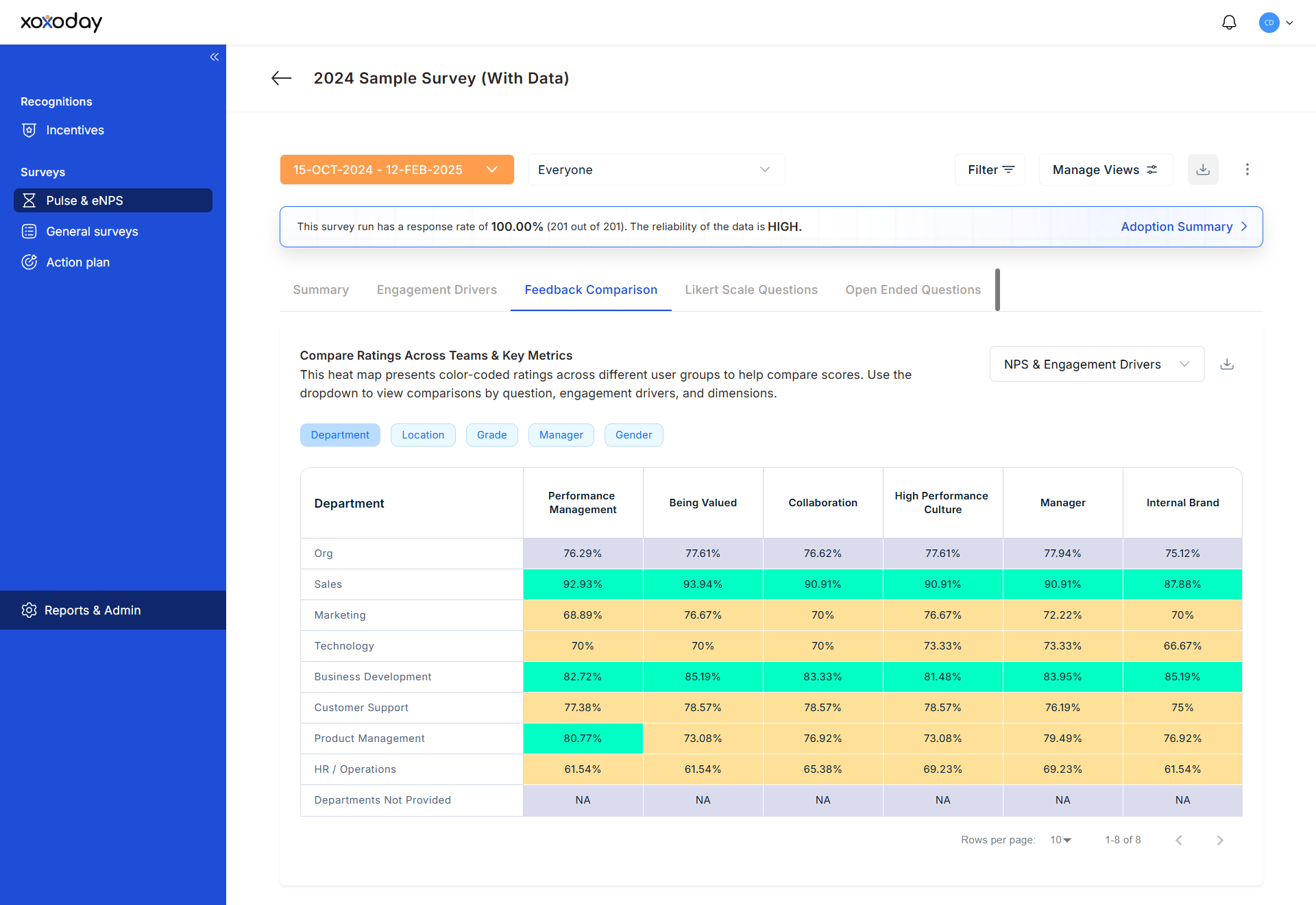
Task: Open the Likert Scale Questions tab
Action: tap(751, 290)
